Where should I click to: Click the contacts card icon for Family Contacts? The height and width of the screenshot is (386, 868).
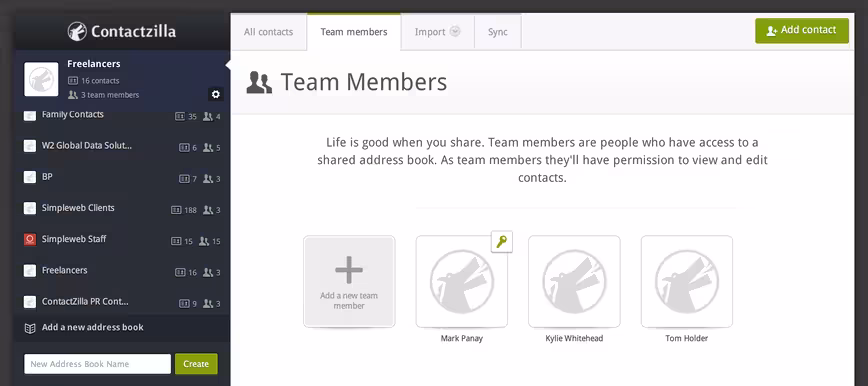pyautogui.click(x=180, y=116)
